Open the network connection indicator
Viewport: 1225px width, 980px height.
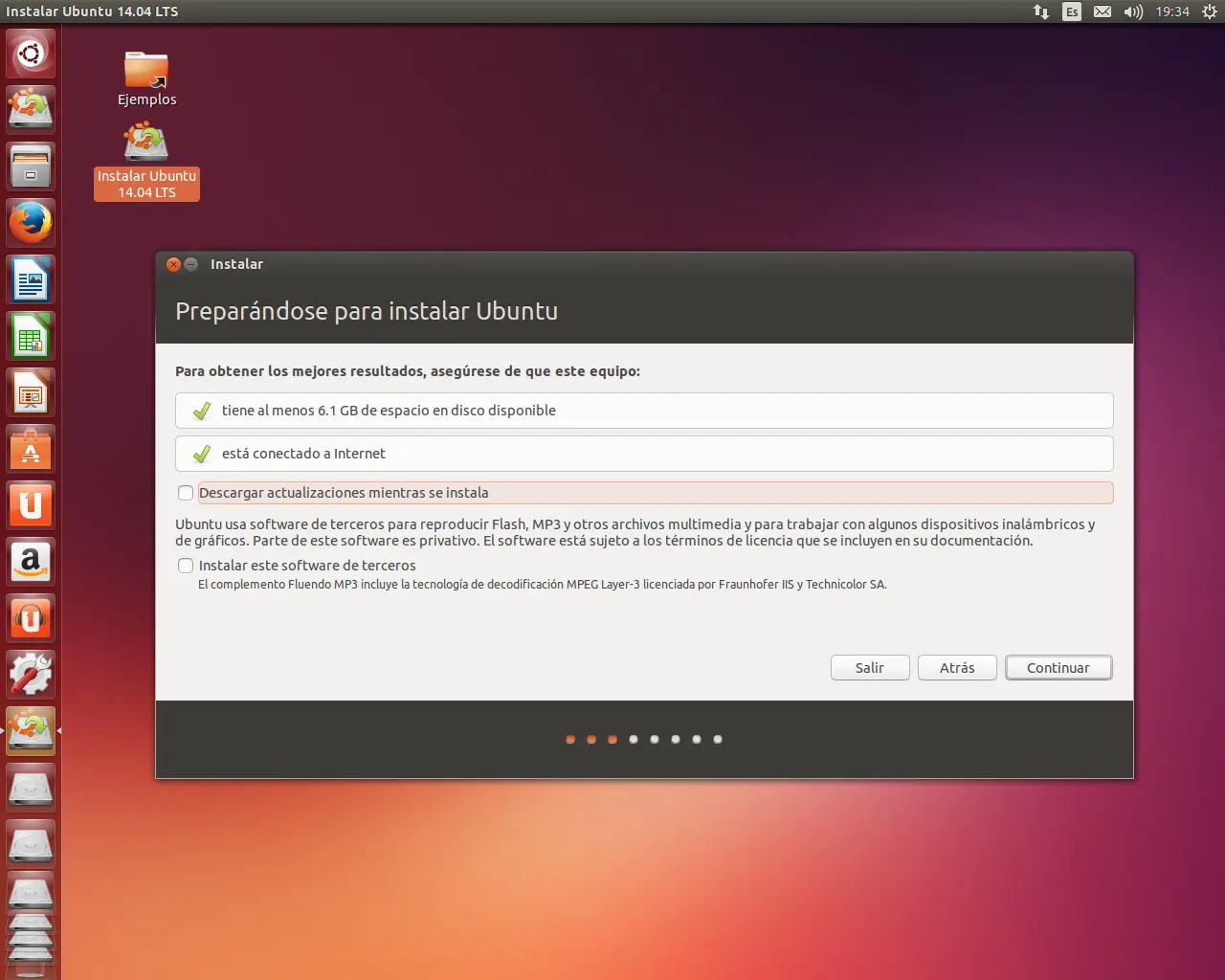pos(1041,11)
